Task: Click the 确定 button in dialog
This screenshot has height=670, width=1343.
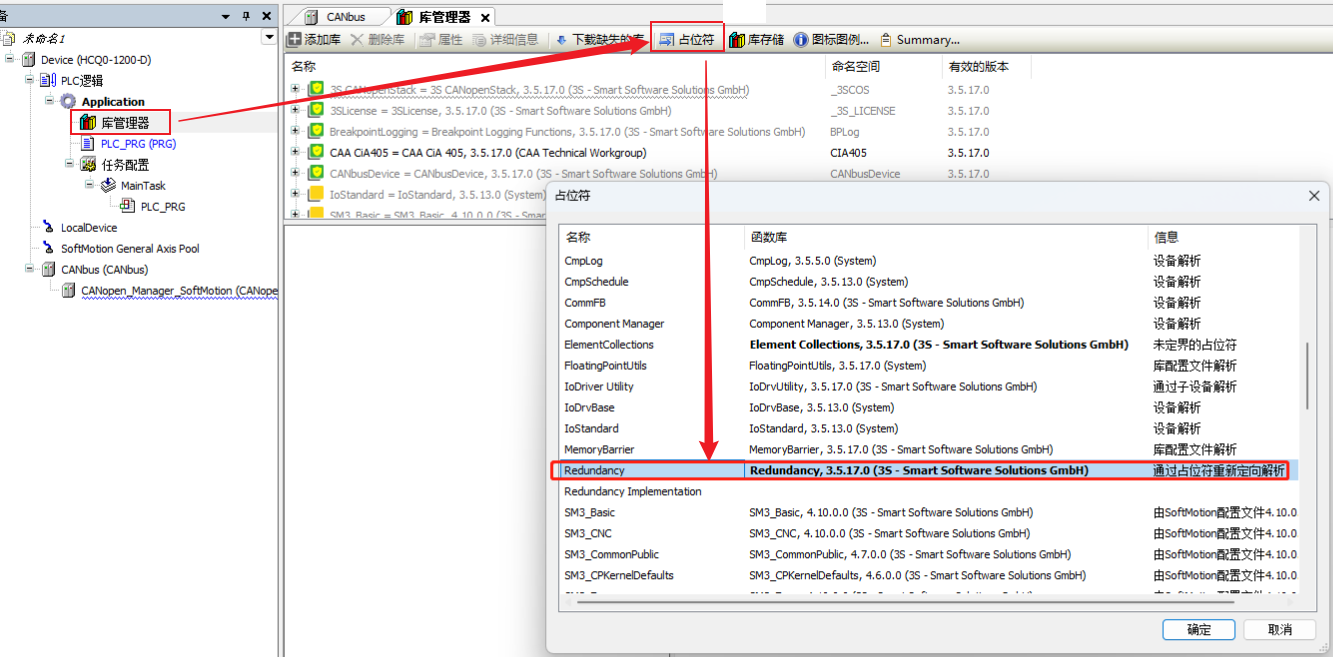Action: click(x=1198, y=630)
